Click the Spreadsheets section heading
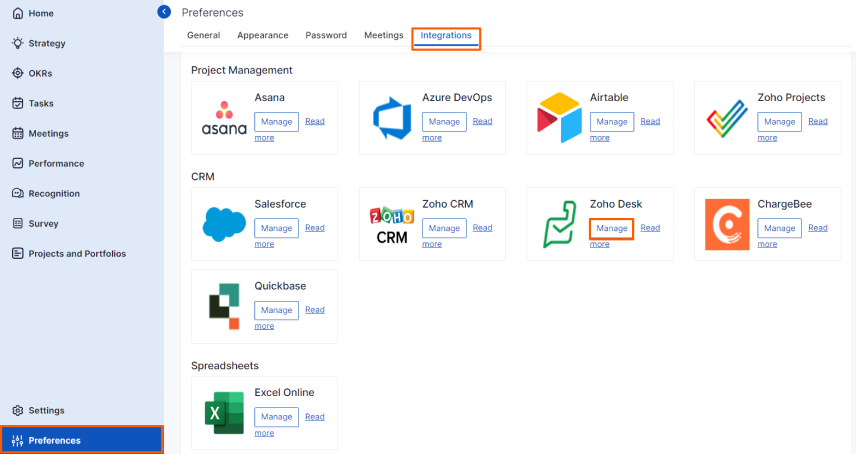Image resolution: width=856 pixels, height=454 pixels. coord(225,366)
